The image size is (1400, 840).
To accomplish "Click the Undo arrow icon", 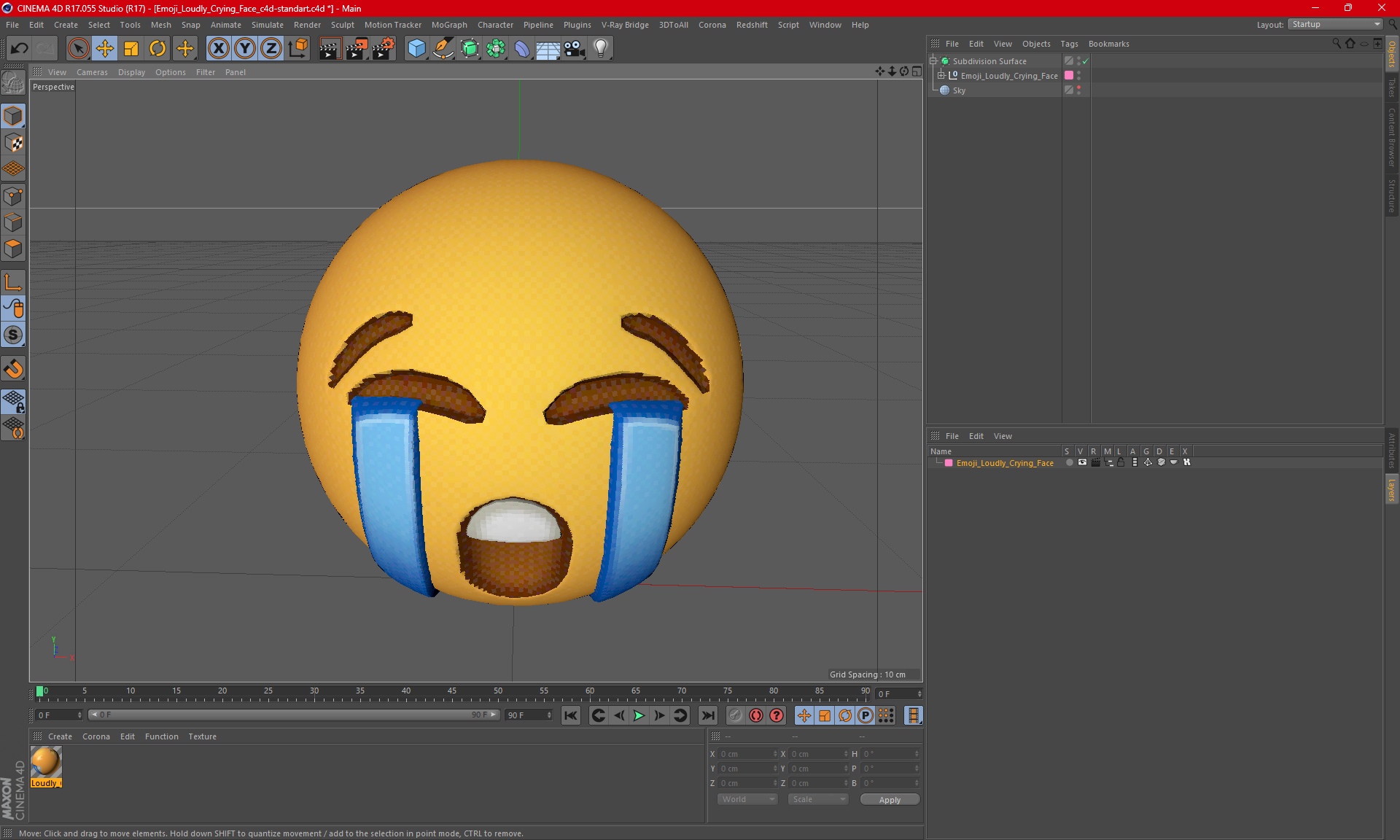I will (19, 49).
